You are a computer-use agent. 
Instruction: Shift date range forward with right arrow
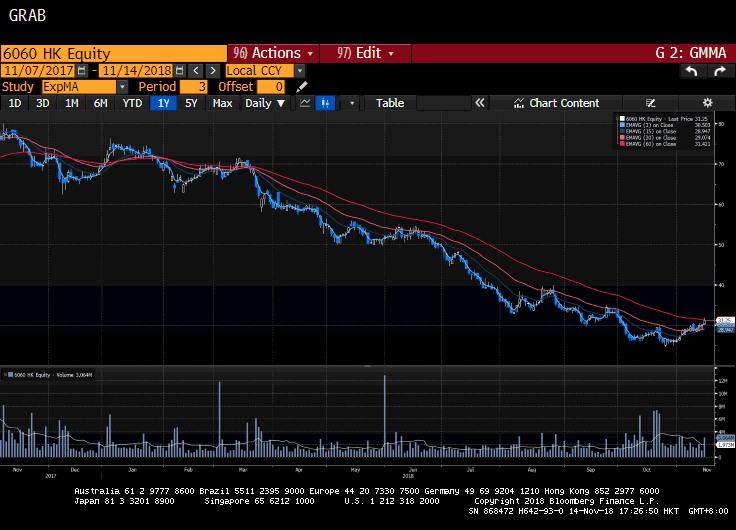point(213,71)
